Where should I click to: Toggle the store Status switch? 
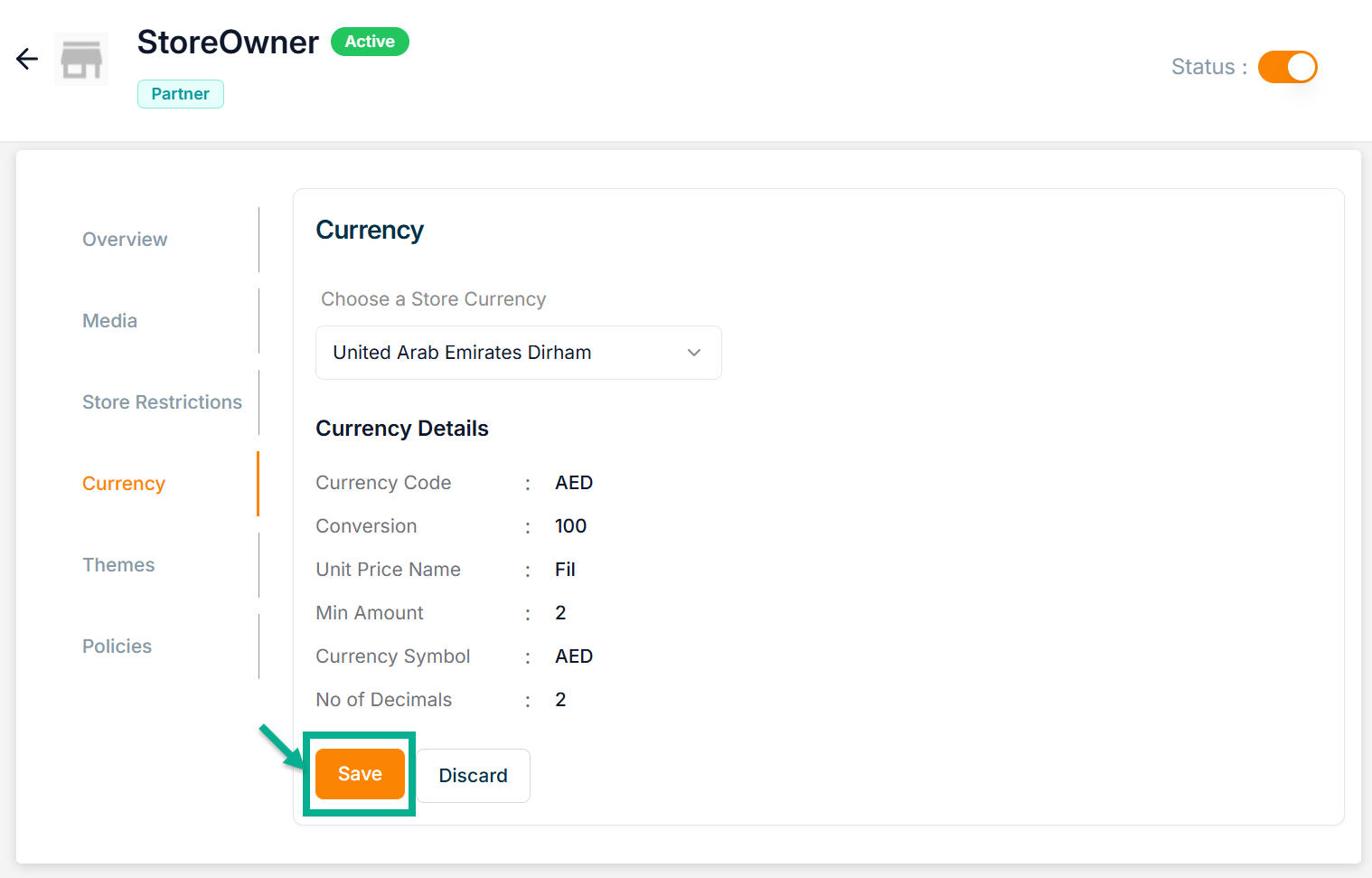click(x=1287, y=67)
